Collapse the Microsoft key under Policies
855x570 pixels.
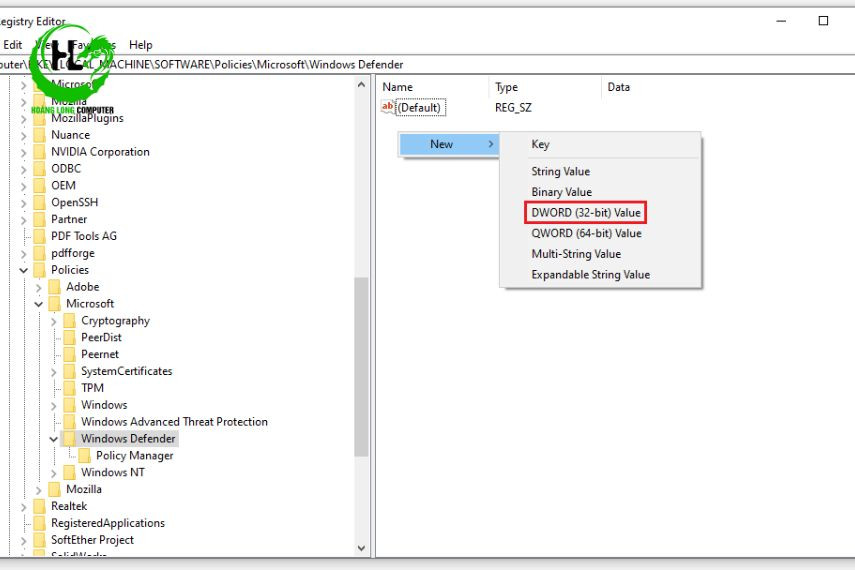(x=39, y=304)
